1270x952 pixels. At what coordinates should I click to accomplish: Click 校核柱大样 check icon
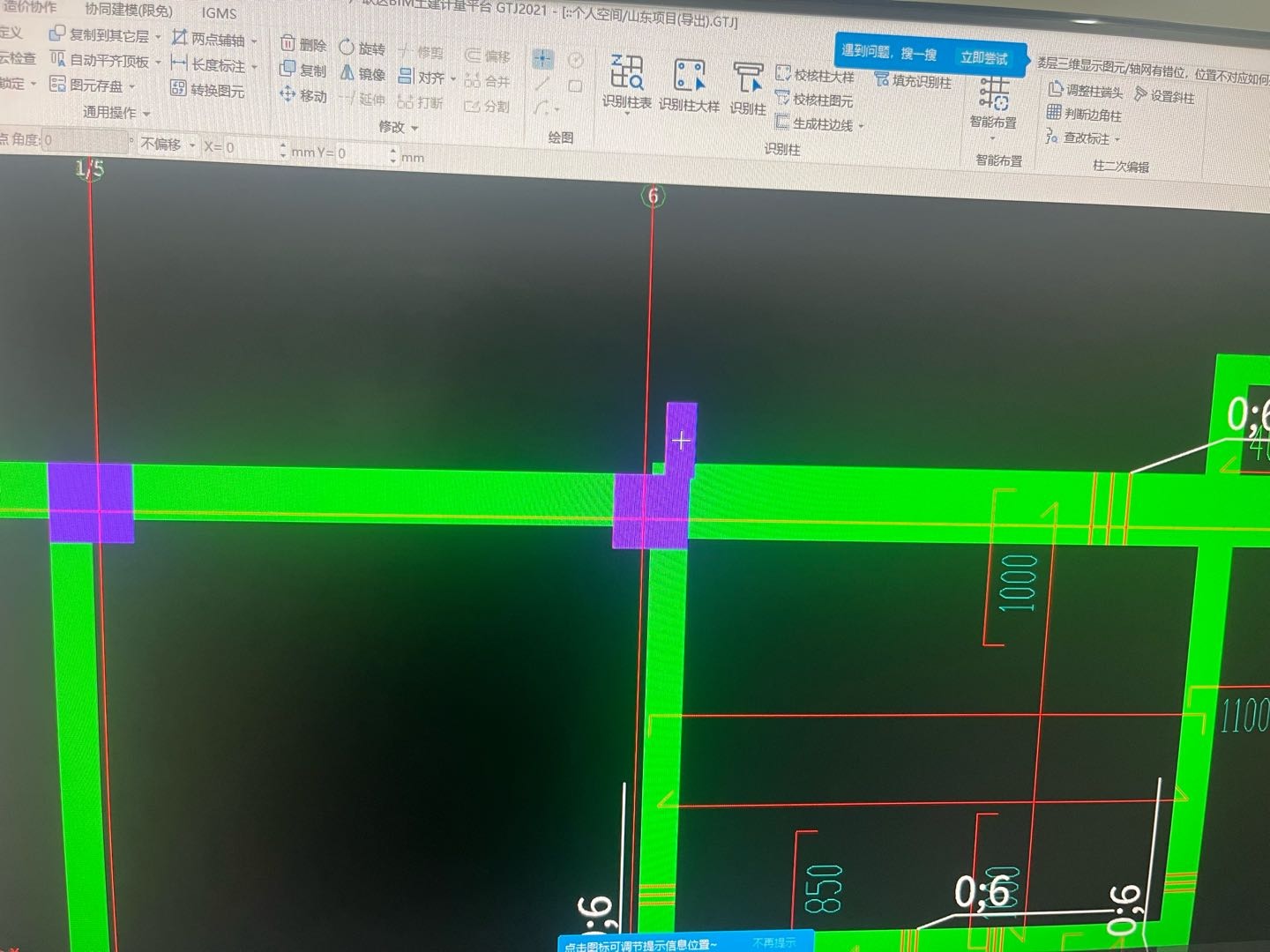(x=782, y=73)
